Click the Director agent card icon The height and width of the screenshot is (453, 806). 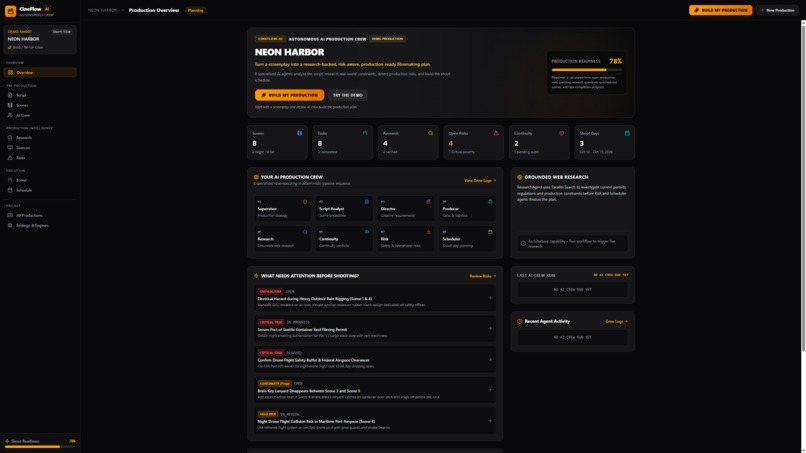tap(428, 202)
